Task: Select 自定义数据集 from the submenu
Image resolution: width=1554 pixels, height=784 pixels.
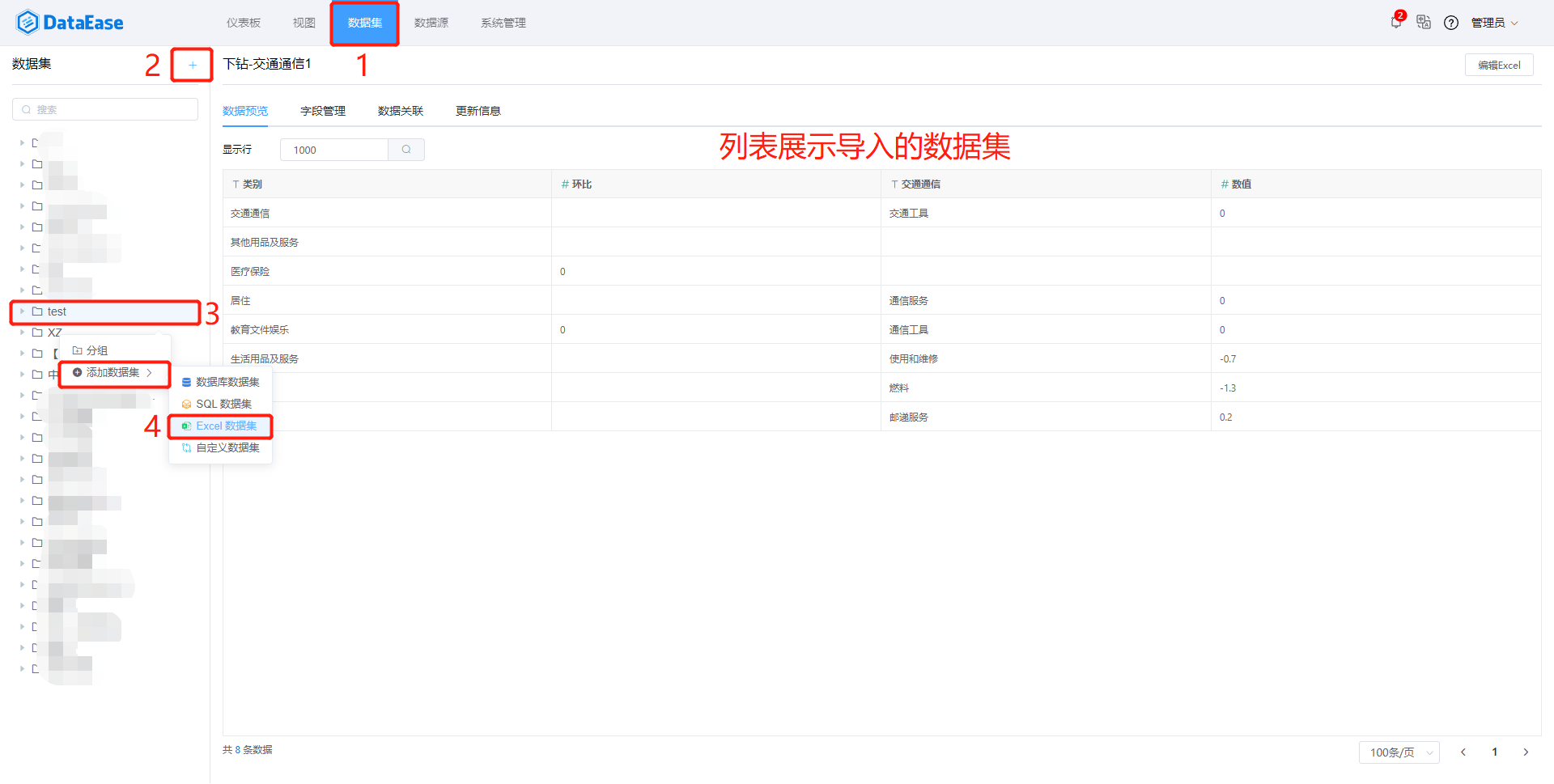Action: click(x=227, y=447)
